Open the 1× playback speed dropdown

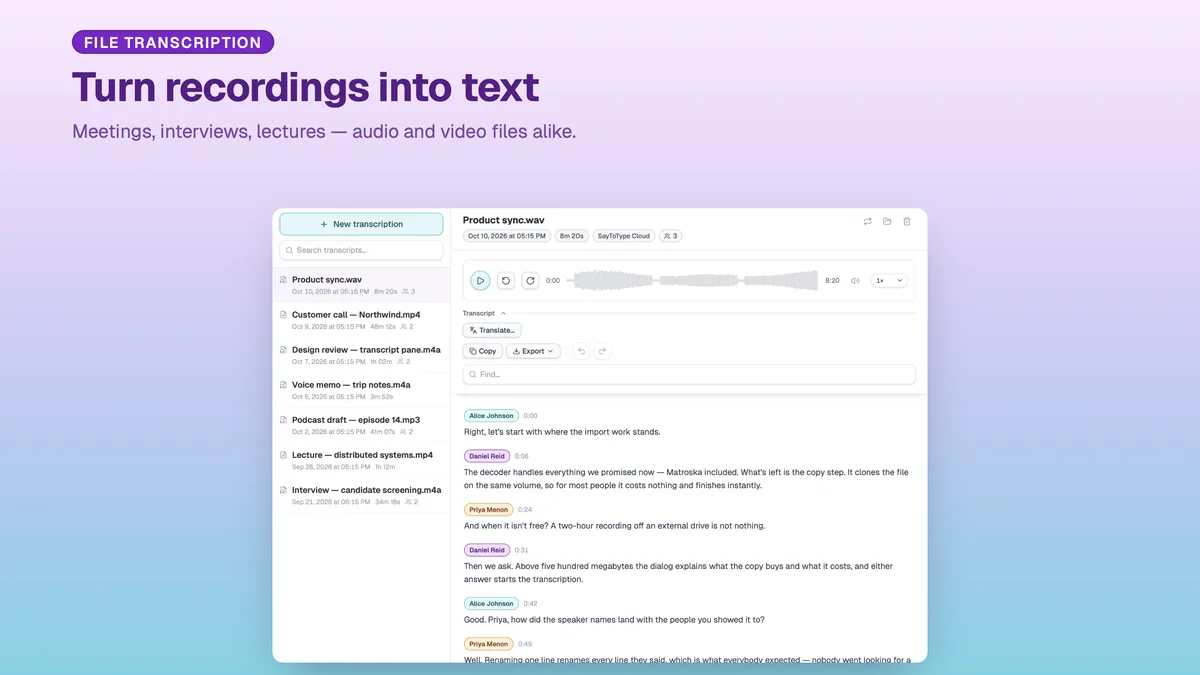point(889,281)
